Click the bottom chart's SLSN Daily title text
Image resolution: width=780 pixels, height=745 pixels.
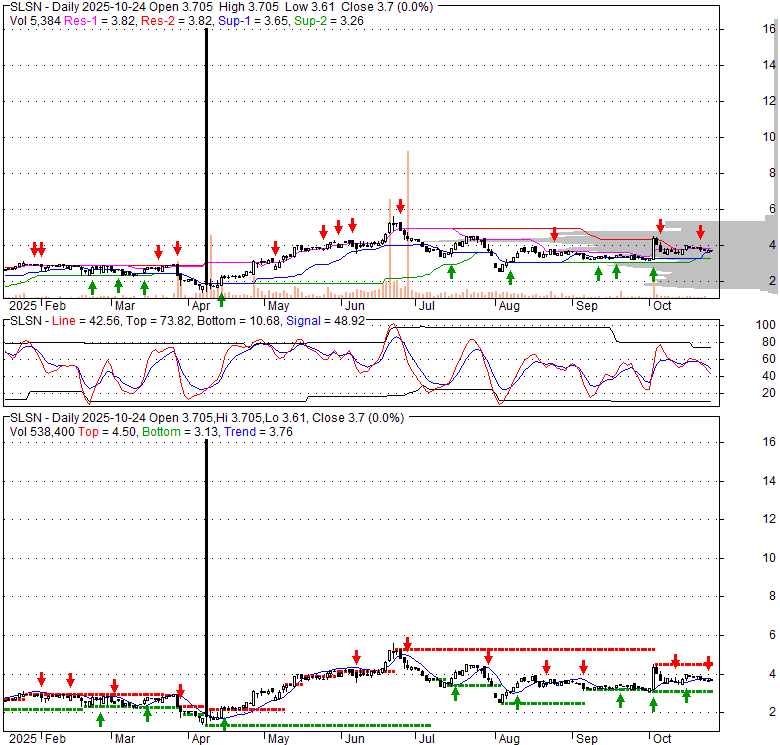(207, 418)
